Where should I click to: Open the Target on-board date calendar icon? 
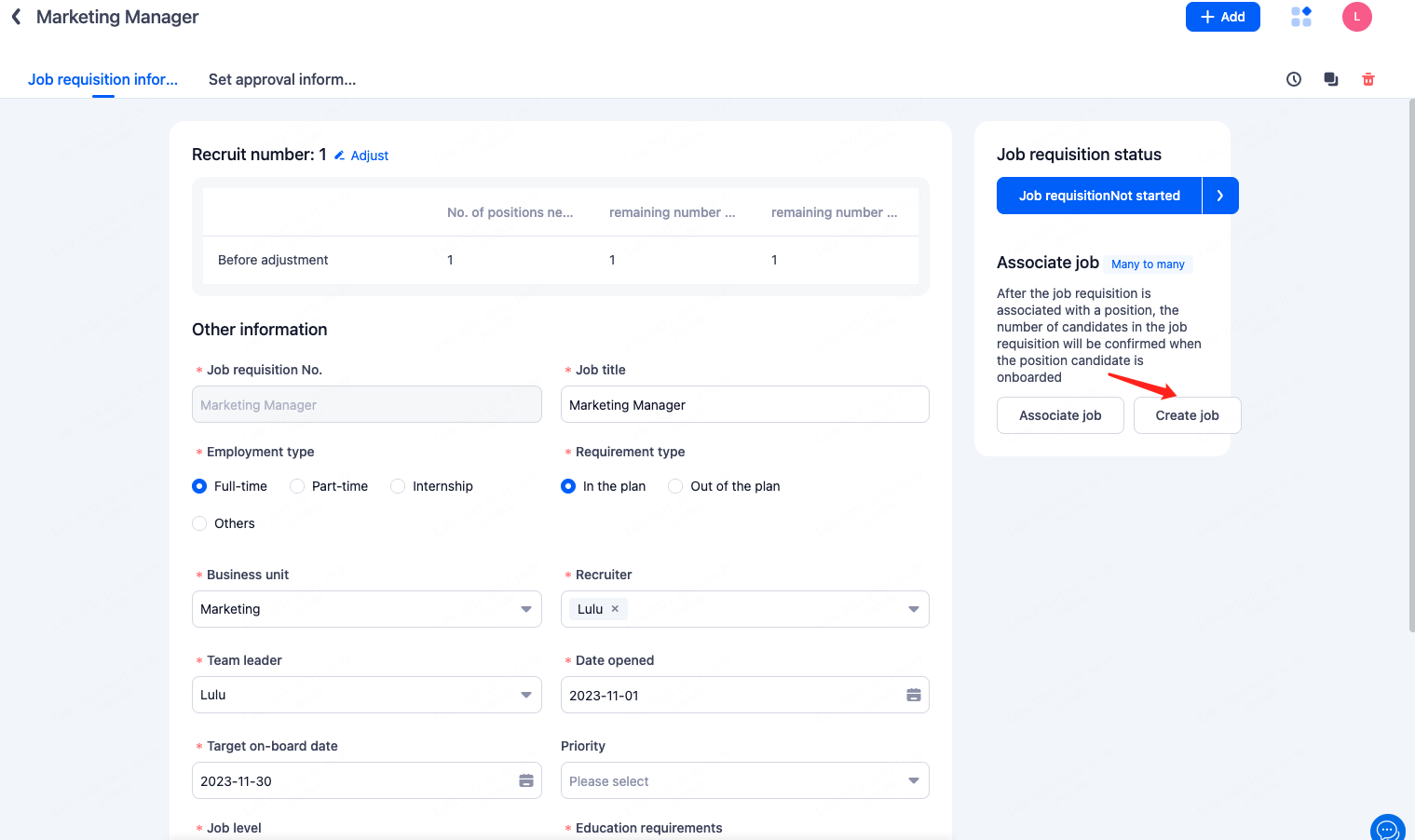(x=526, y=781)
